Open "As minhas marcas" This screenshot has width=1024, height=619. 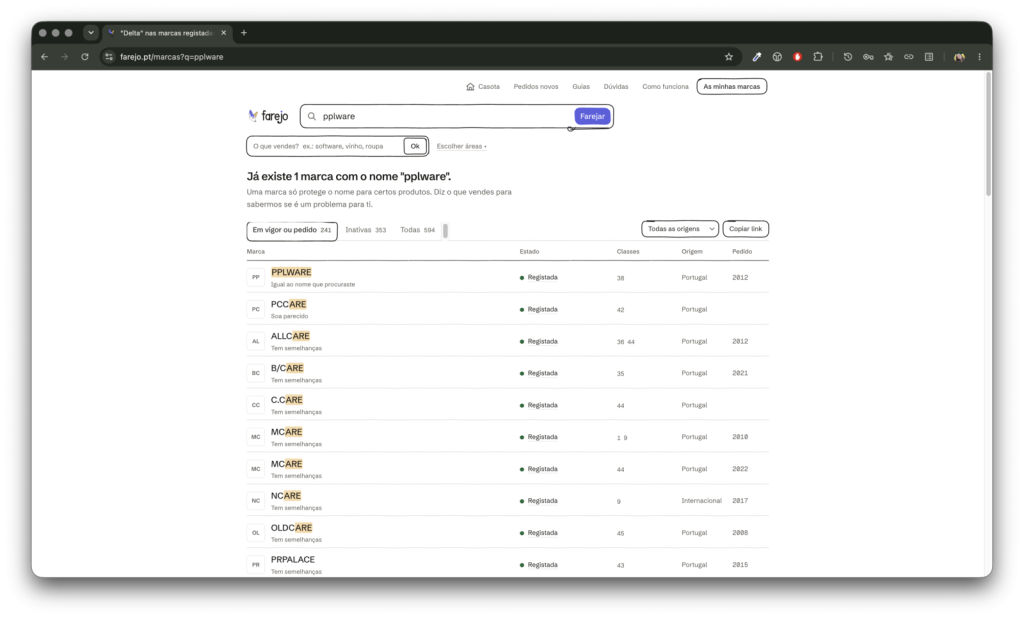[x=731, y=86]
